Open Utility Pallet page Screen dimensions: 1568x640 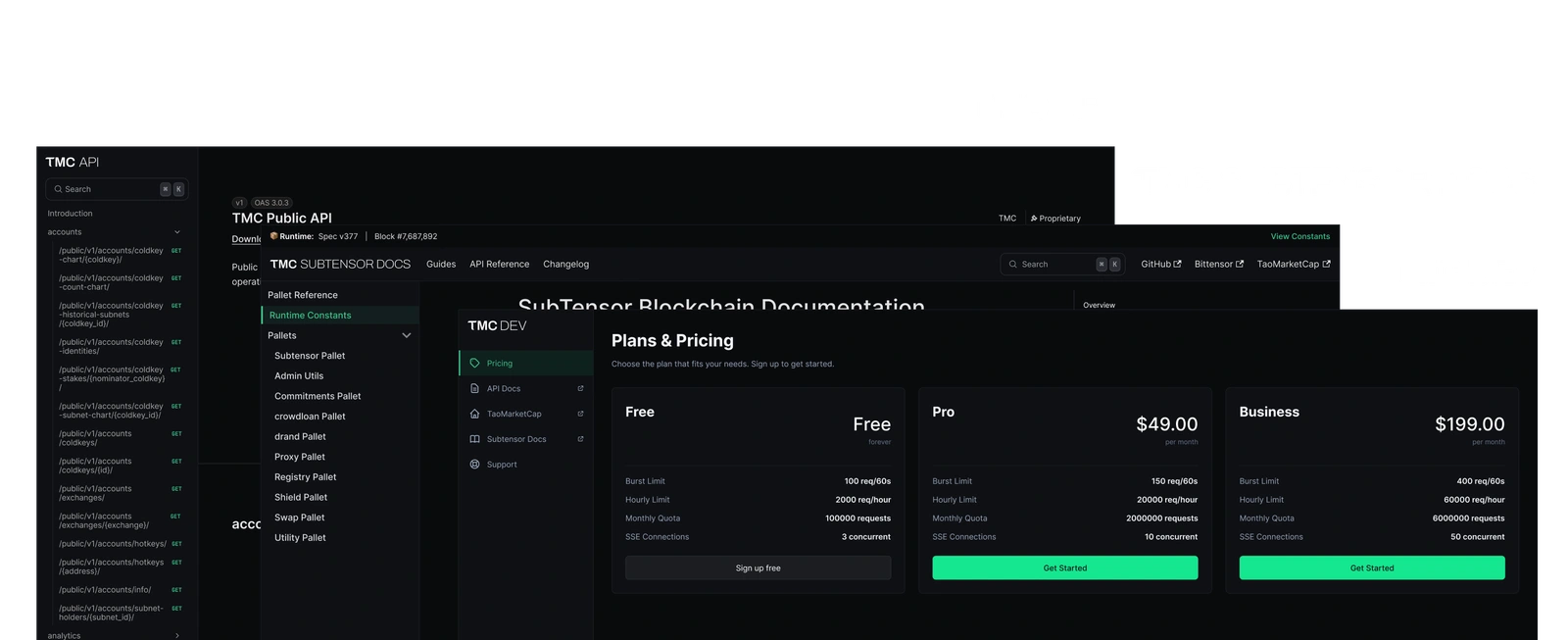pos(300,538)
